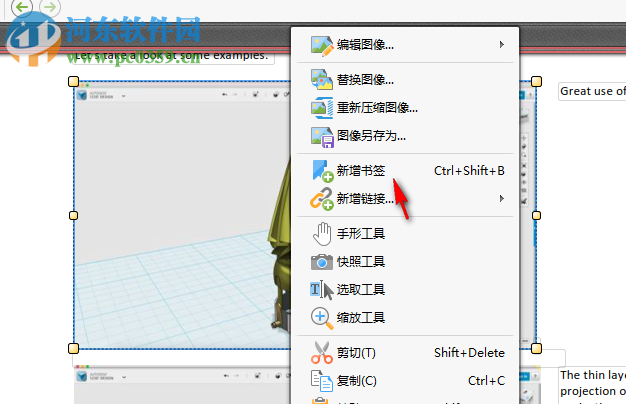Click the Snapshot tool (快照工具) camera icon
Image resolution: width=626 pixels, height=404 pixels.
[x=322, y=262]
